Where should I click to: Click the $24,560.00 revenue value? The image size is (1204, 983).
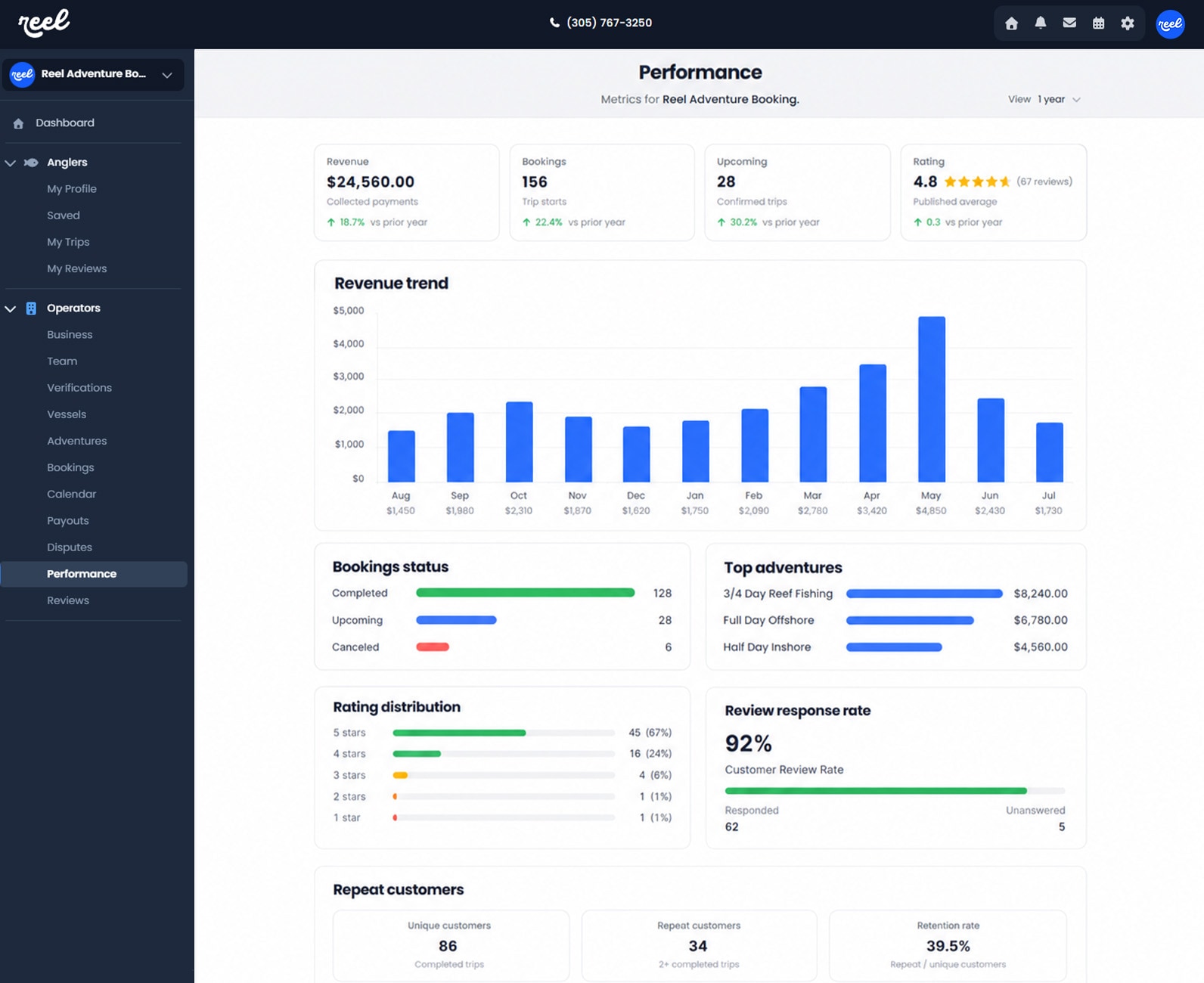371,181
